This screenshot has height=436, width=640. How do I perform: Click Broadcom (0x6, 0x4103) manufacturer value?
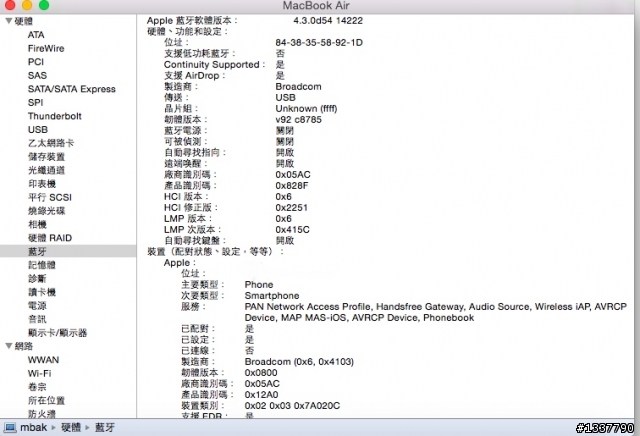(x=299, y=362)
